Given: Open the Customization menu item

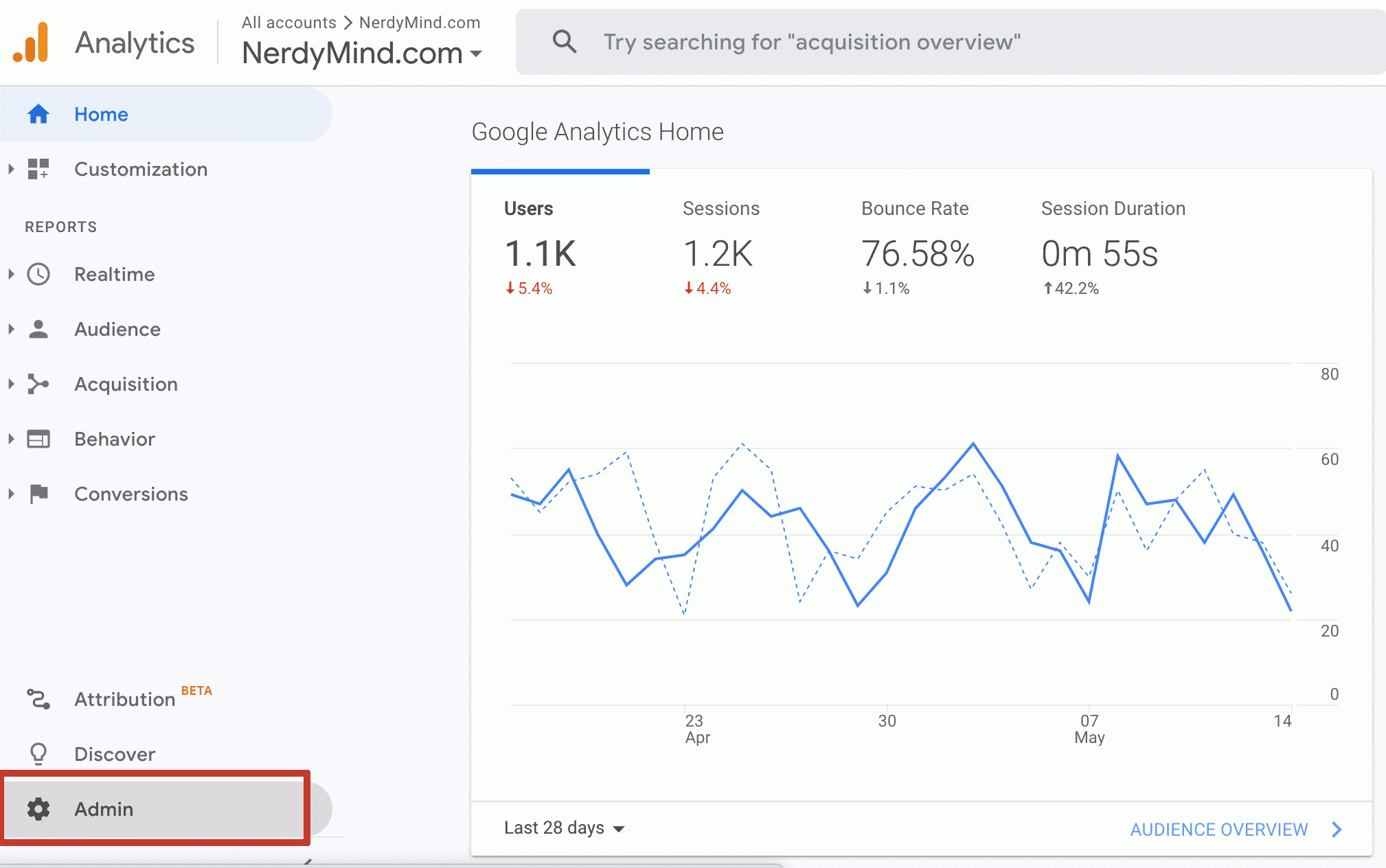Looking at the screenshot, I should point(166,169).
